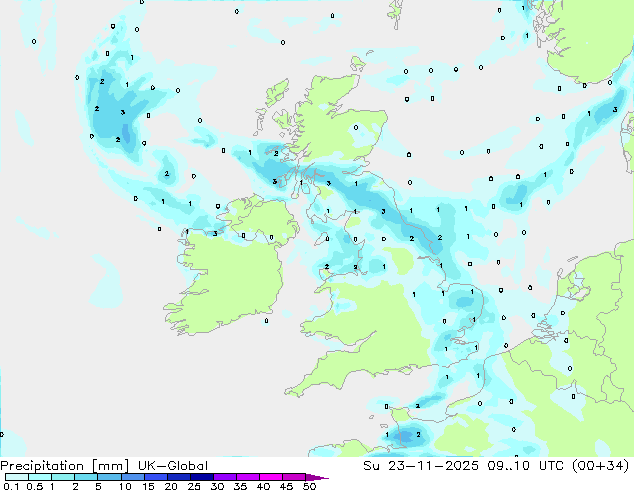
Task: Click the '25' legend scale label
Action: (194, 486)
